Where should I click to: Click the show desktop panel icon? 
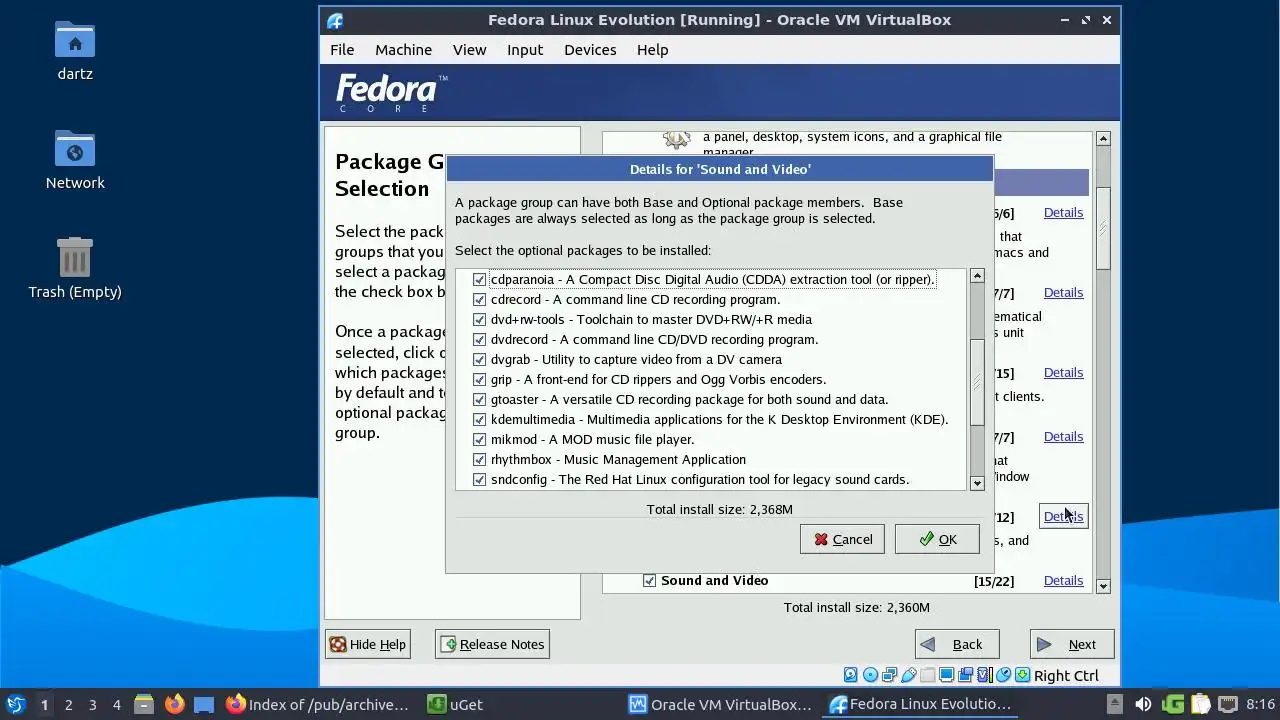point(204,704)
